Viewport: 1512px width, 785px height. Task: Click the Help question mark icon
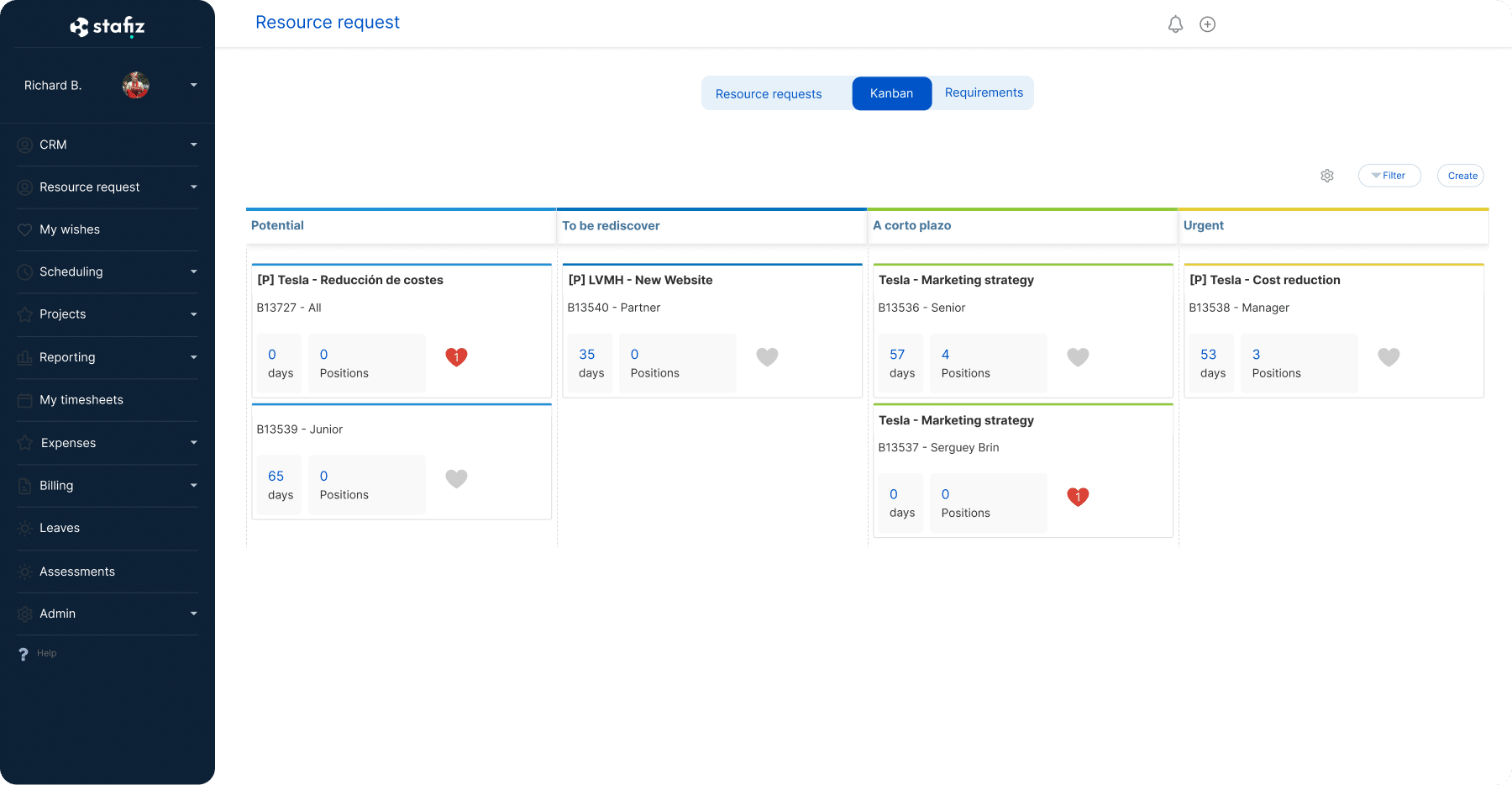[x=24, y=654]
